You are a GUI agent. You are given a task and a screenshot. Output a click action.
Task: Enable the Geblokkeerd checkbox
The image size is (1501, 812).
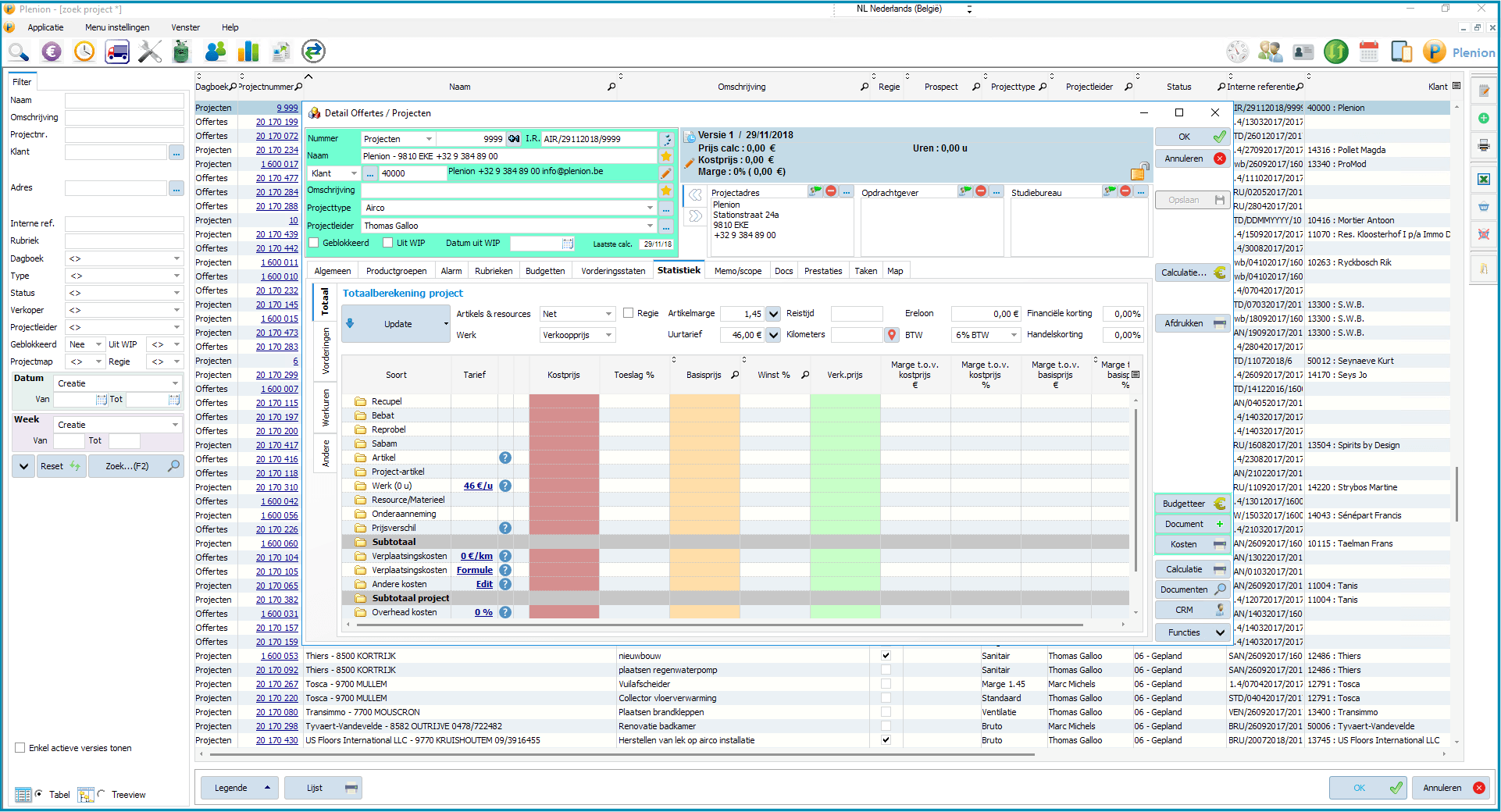point(314,243)
